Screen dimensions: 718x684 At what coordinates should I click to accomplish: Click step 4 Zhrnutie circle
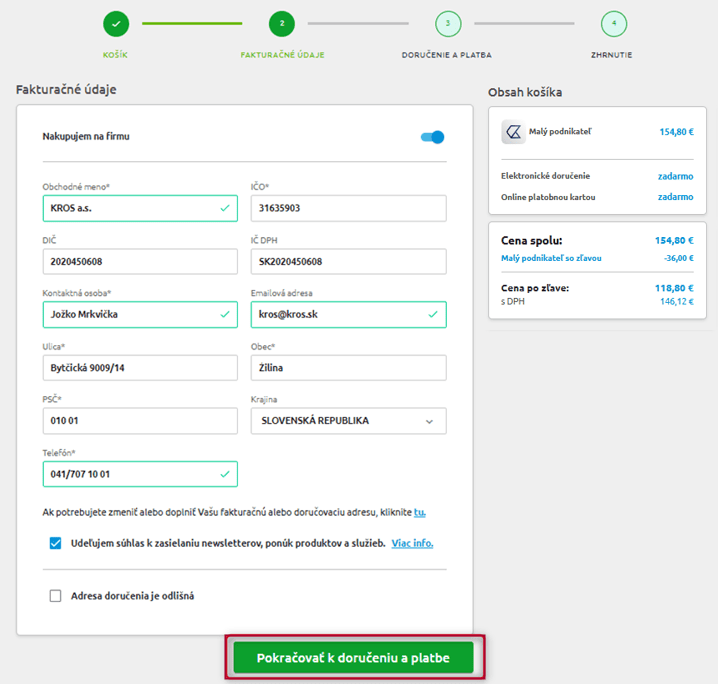point(613,23)
